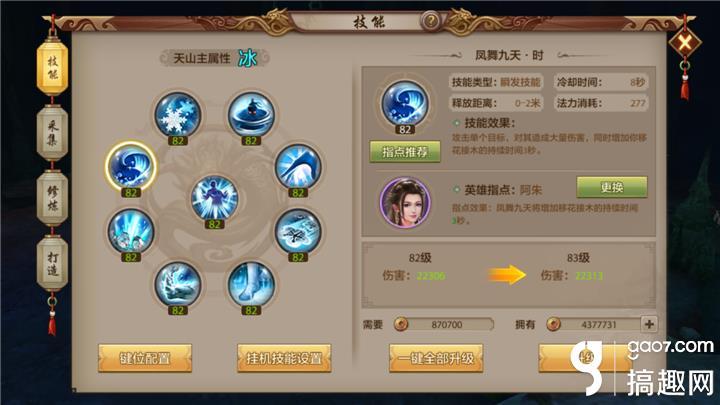Open 挂机技能设置 auto skill settings
The height and width of the screenshot is (405, 720).
[284, 358]
